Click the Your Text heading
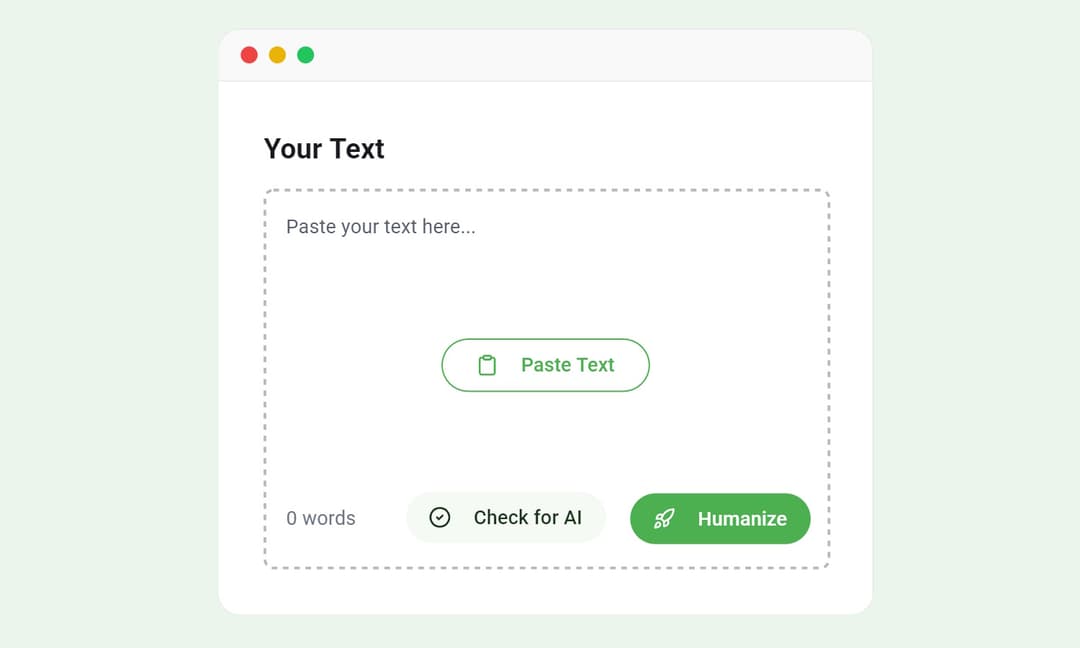Screen dimensions: 1080x648 323,148
